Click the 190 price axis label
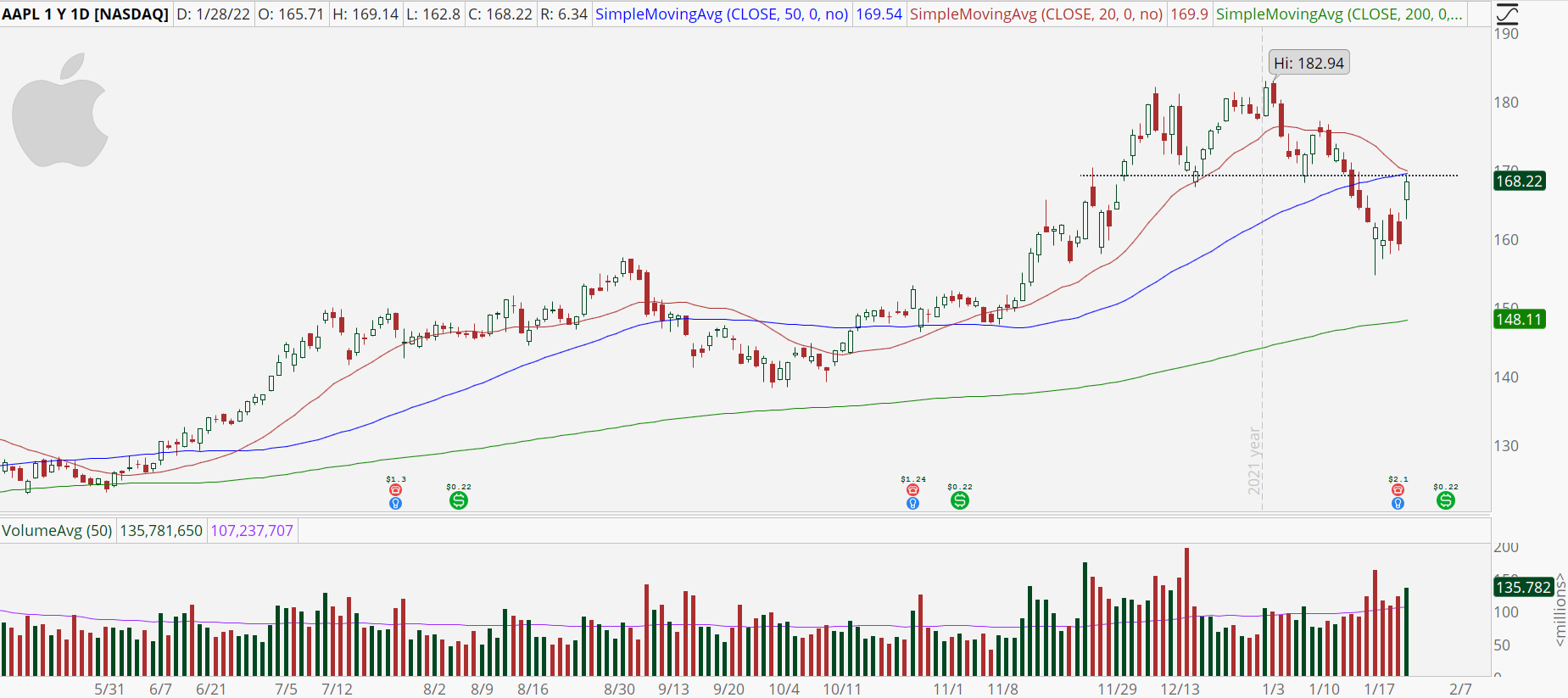 tap(1506, 34)
